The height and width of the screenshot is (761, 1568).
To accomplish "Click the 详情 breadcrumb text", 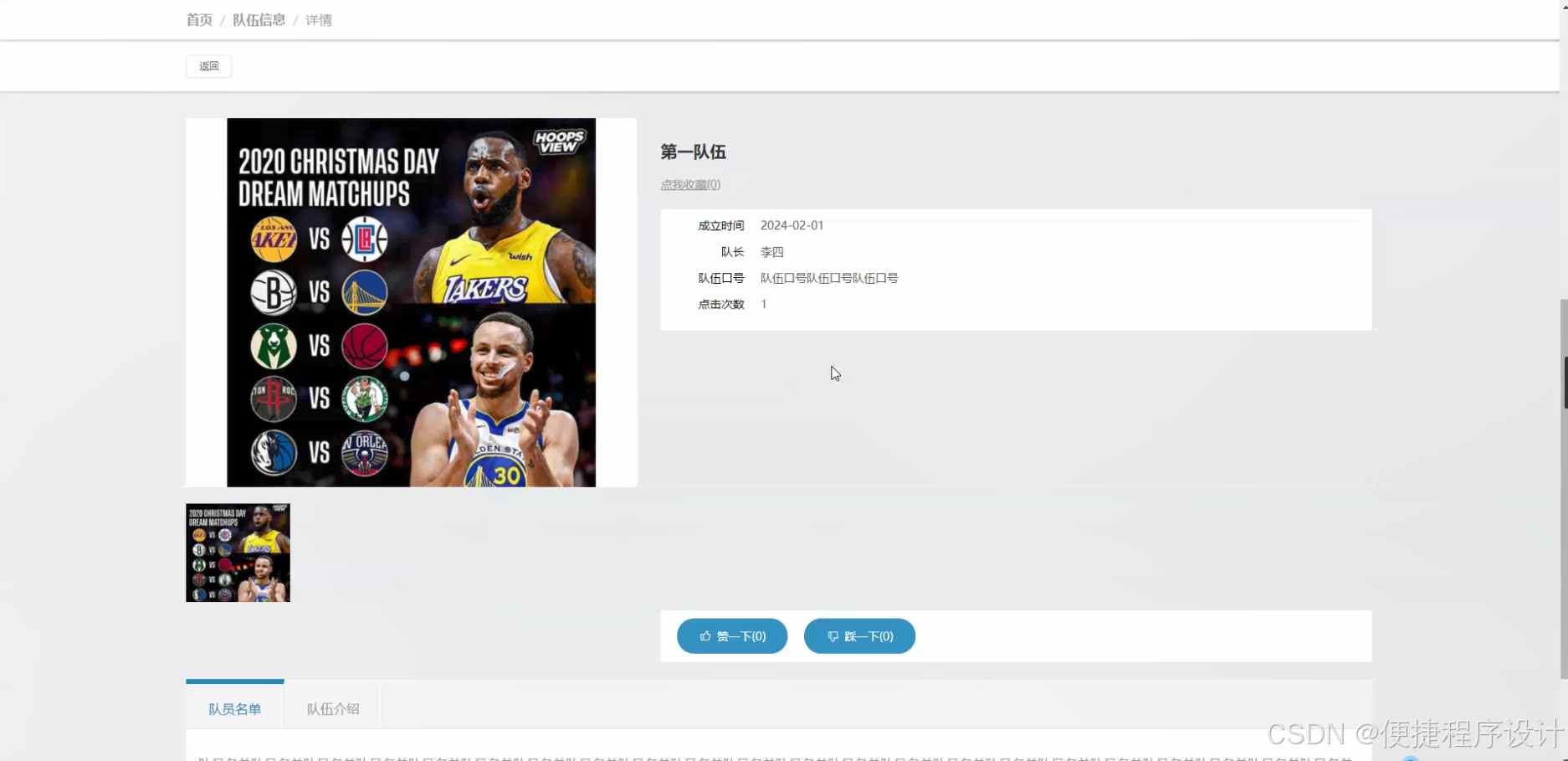I will tap(319, 20).
